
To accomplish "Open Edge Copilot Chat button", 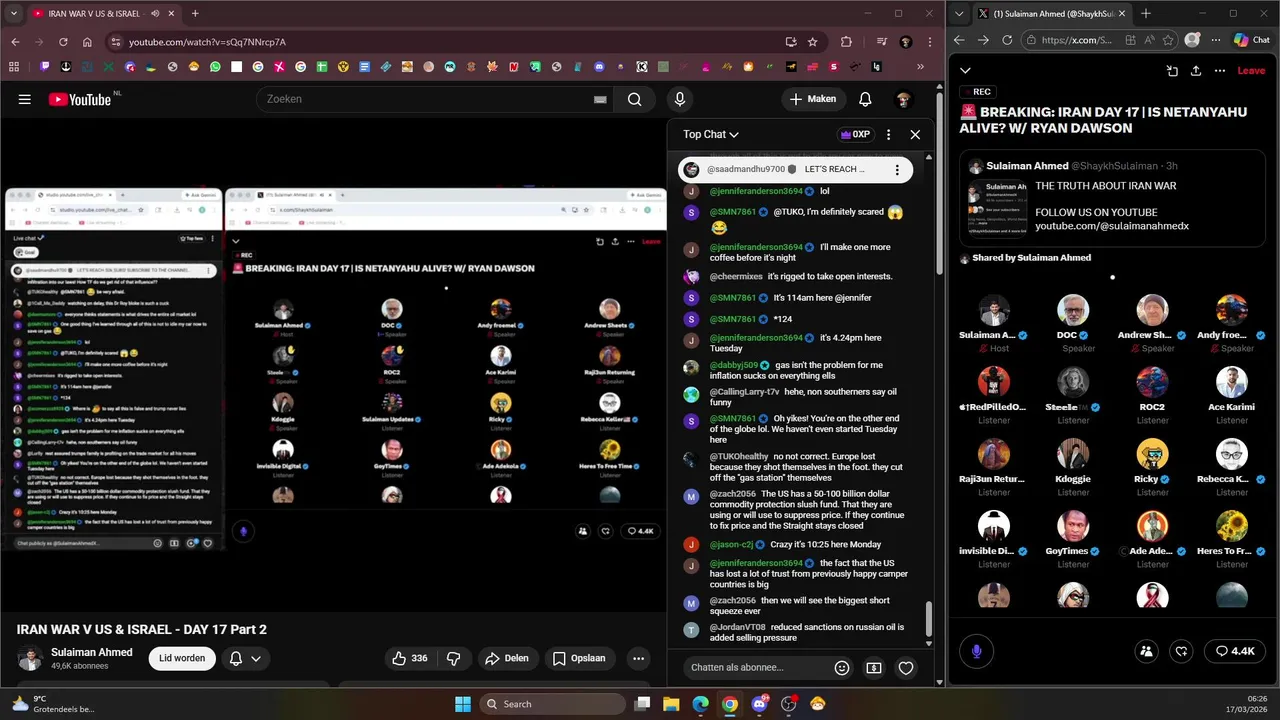I will tap(1251, 40).
